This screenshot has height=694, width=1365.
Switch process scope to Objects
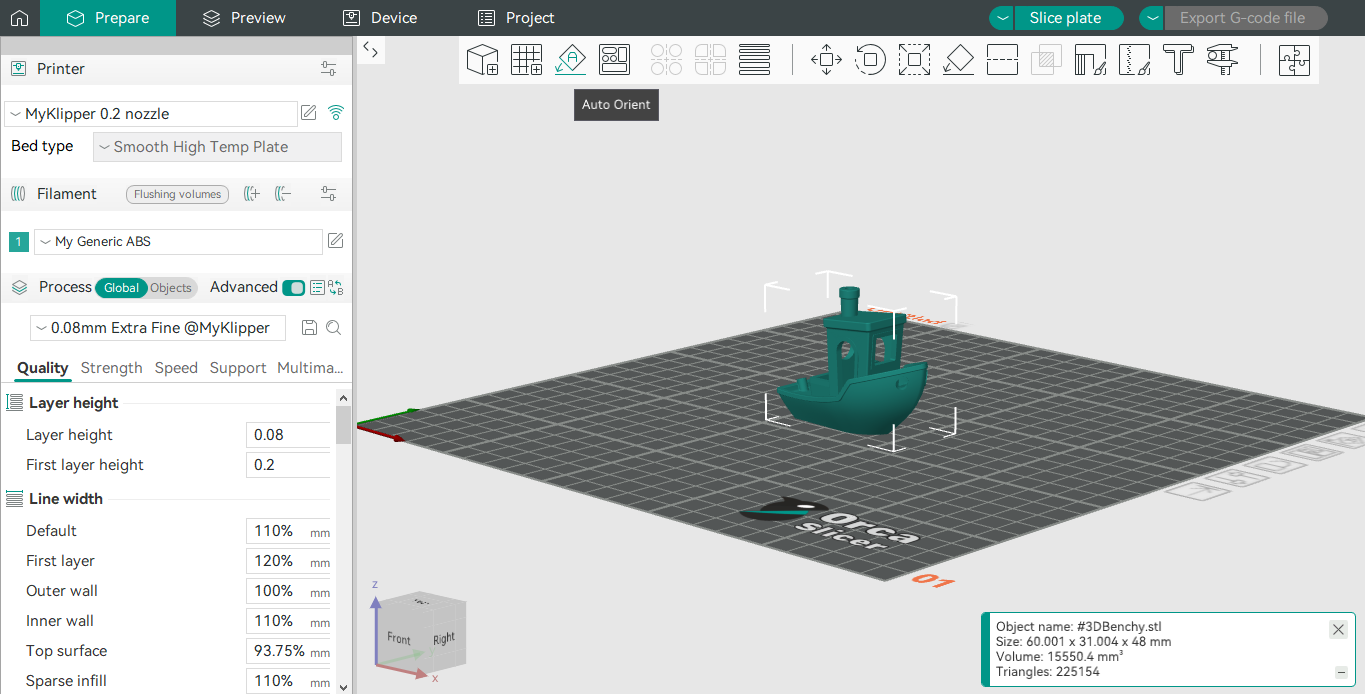tap(171, 288)
